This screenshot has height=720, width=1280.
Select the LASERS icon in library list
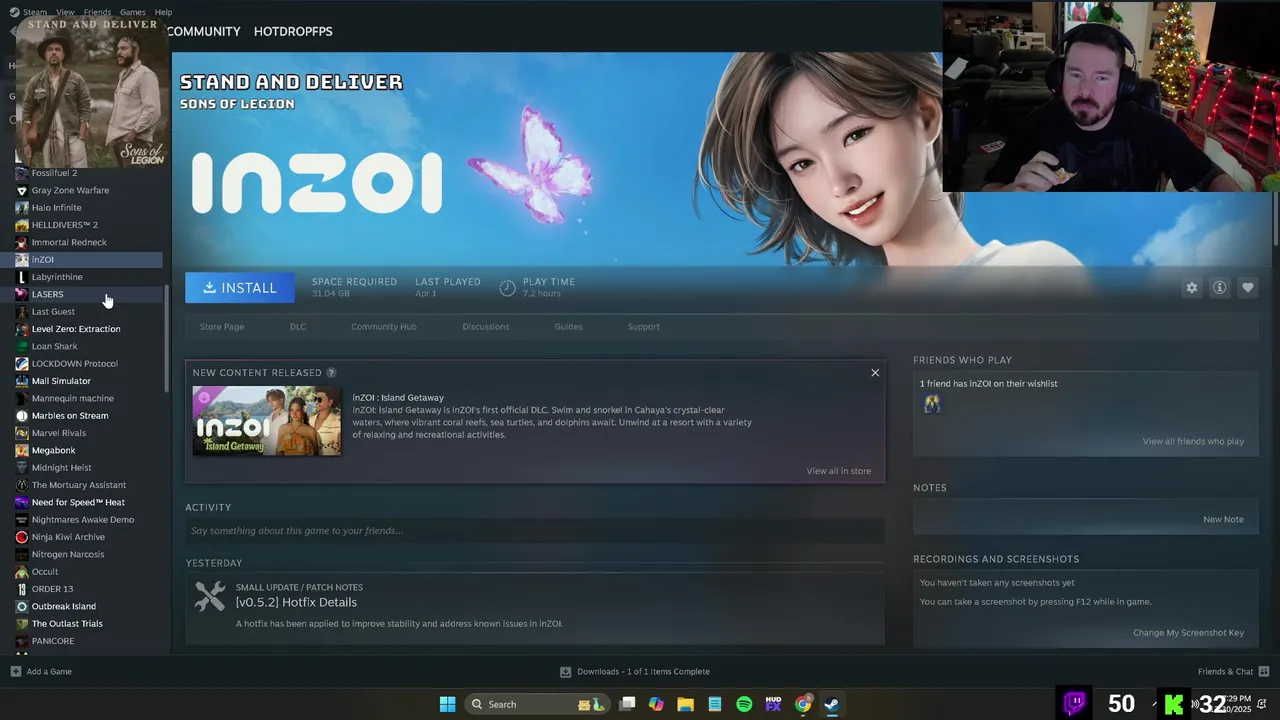click(x=22, y=294)
